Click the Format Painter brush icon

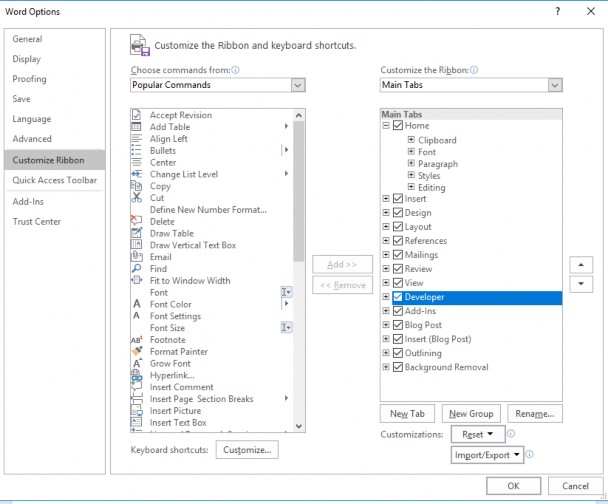(x=136, y=351)
